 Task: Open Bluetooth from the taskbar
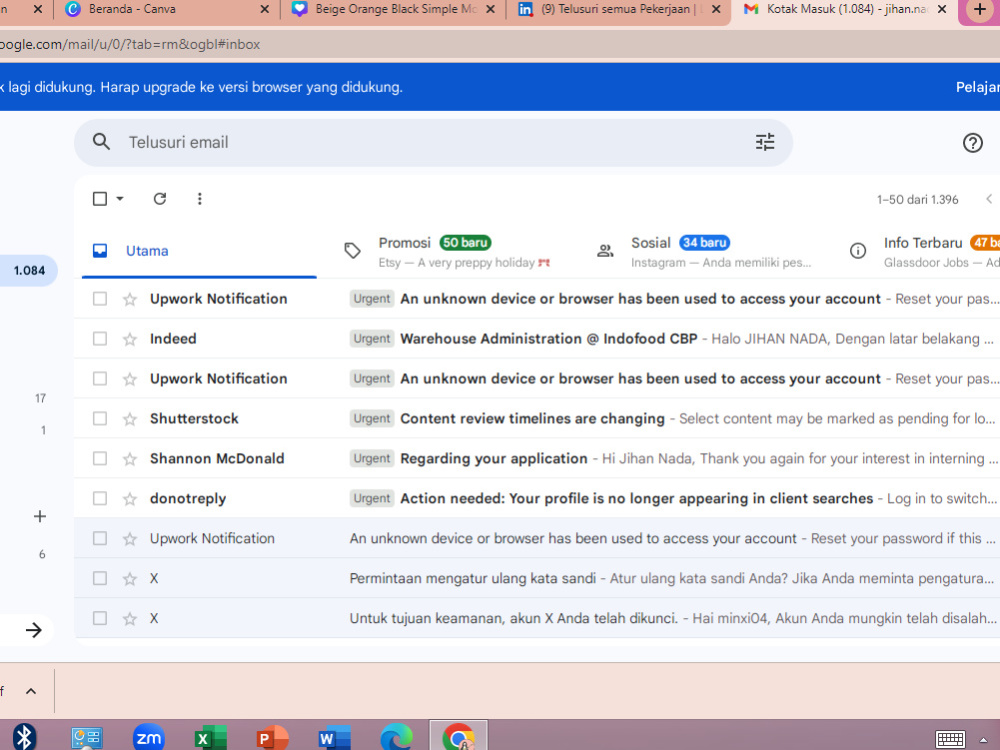24,737
